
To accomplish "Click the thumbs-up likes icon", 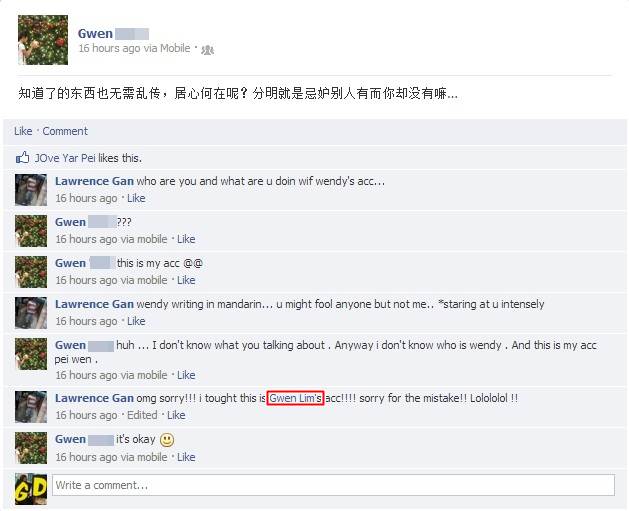I will pos(22,158).
